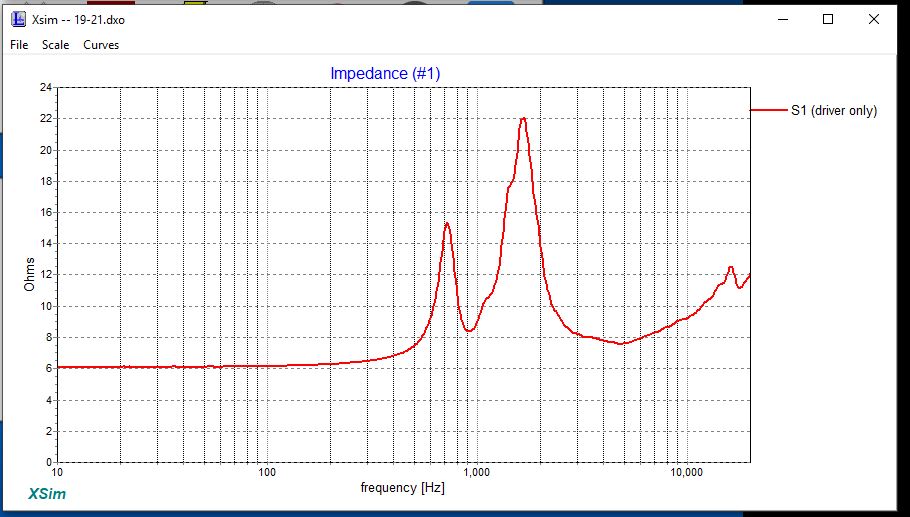
Task: Minimize the Xsim window
Action: click(x=783, y=19)
